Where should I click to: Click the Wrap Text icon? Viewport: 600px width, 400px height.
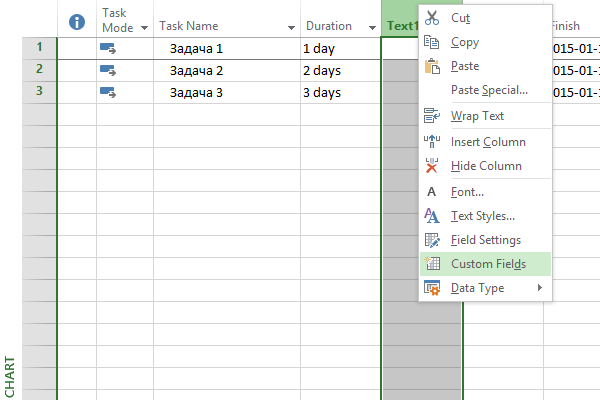click(x=432, y=116)
